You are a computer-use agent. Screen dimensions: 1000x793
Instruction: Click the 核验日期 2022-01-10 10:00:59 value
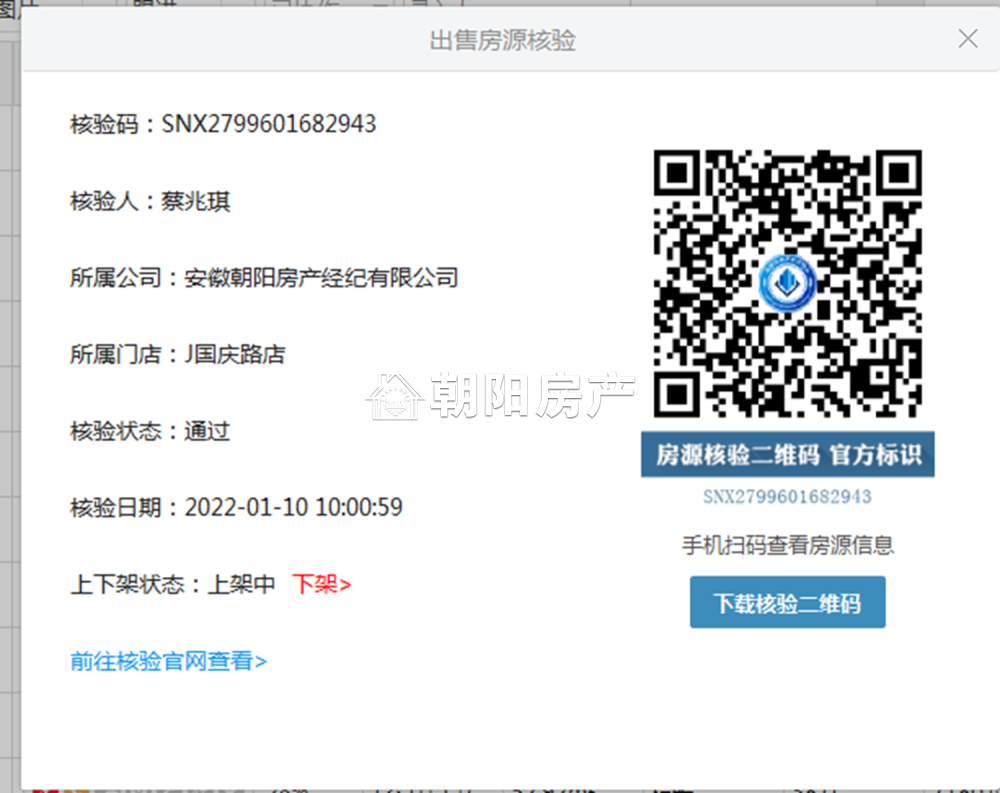(x=293, y=507)
